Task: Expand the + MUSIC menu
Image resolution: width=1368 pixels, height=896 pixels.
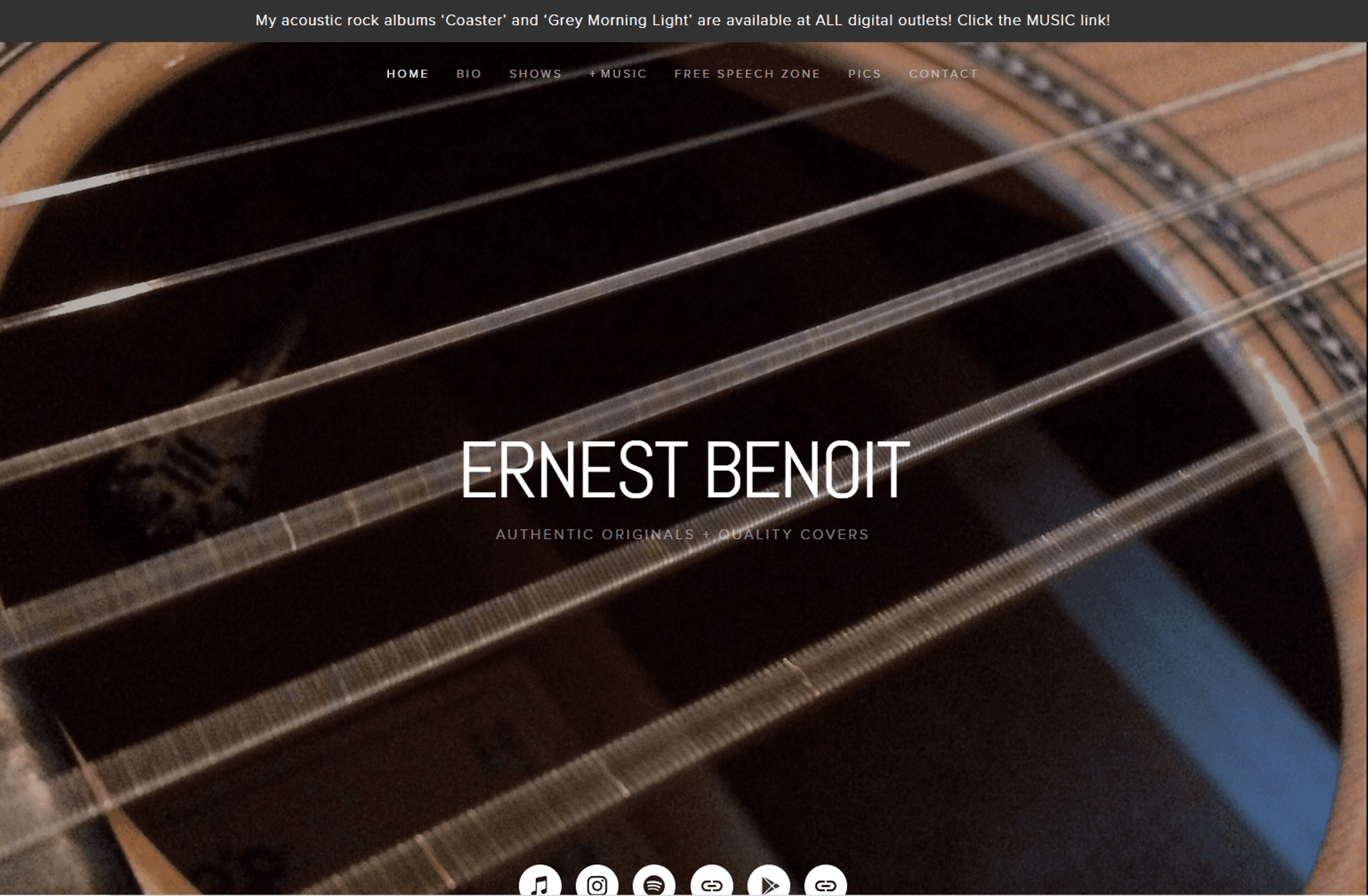Action: (x=618, y=74)
